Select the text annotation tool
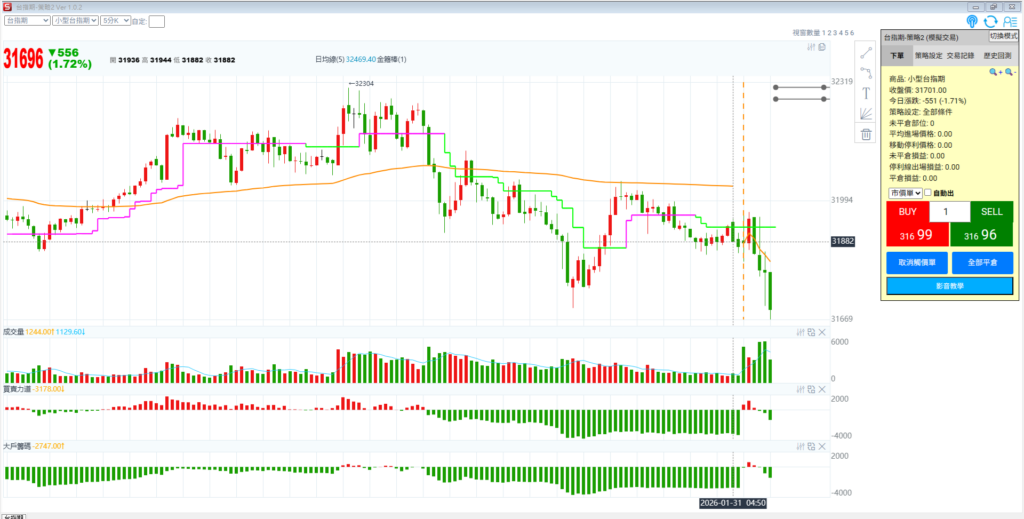This screenshot has height=519, width=1024. click(x=866, y=94)
